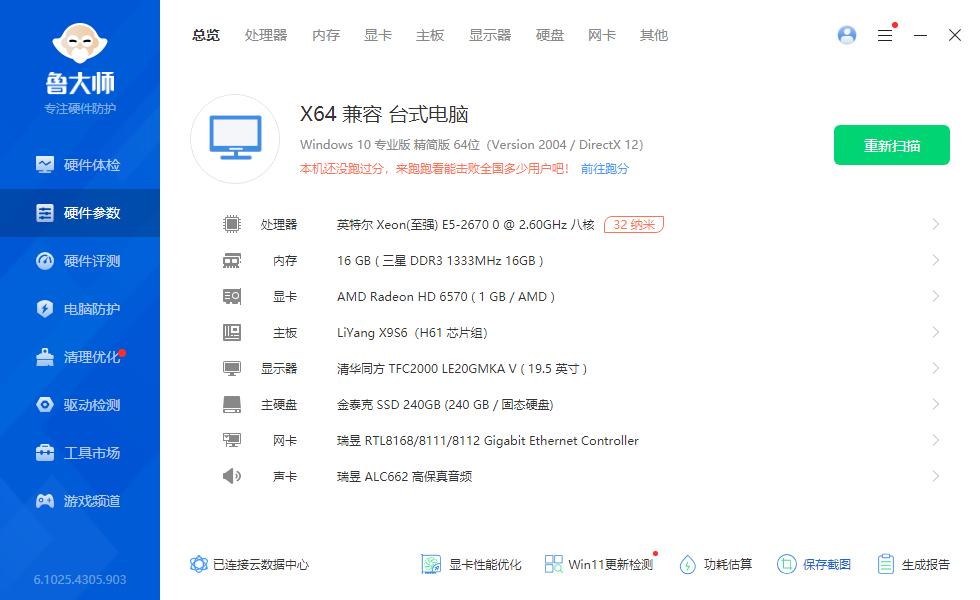This screenshot has height=600, width=980.
Task: Open 电脑防护 shield icon in sidebar
Action: 45,309
